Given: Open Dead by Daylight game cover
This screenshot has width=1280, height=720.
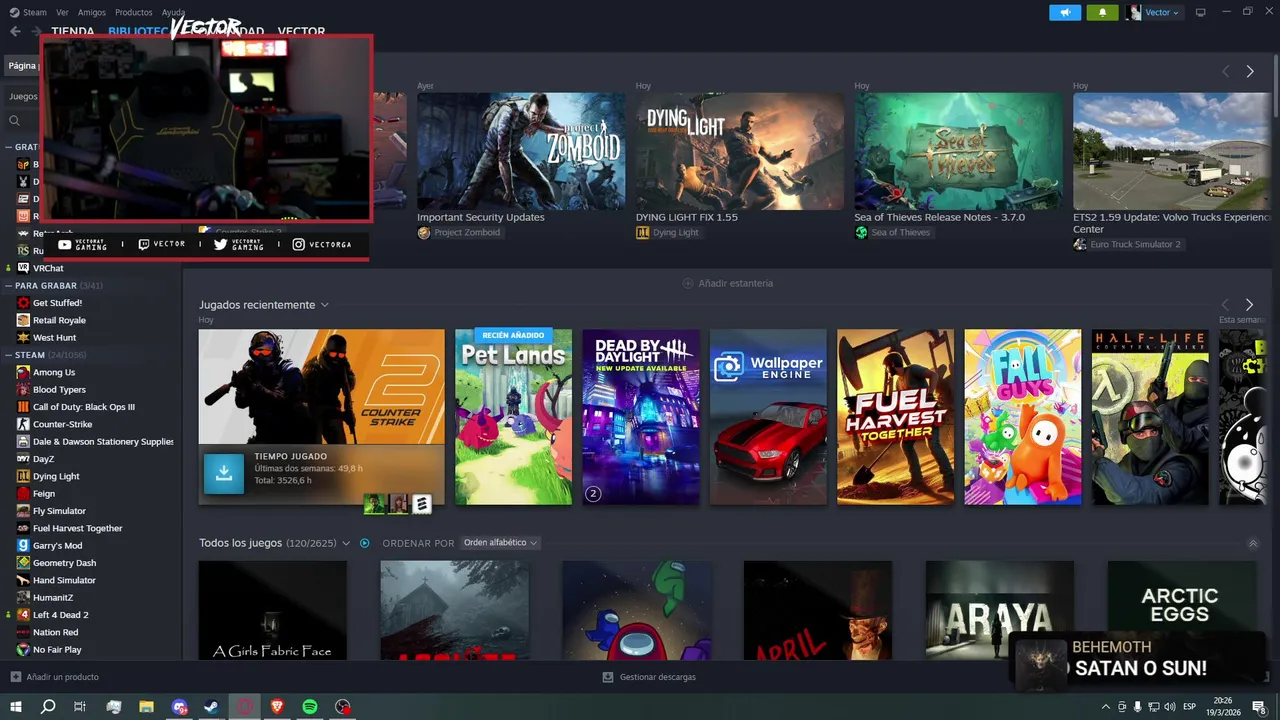Looking at the screenshot, I should coord(641,417).
